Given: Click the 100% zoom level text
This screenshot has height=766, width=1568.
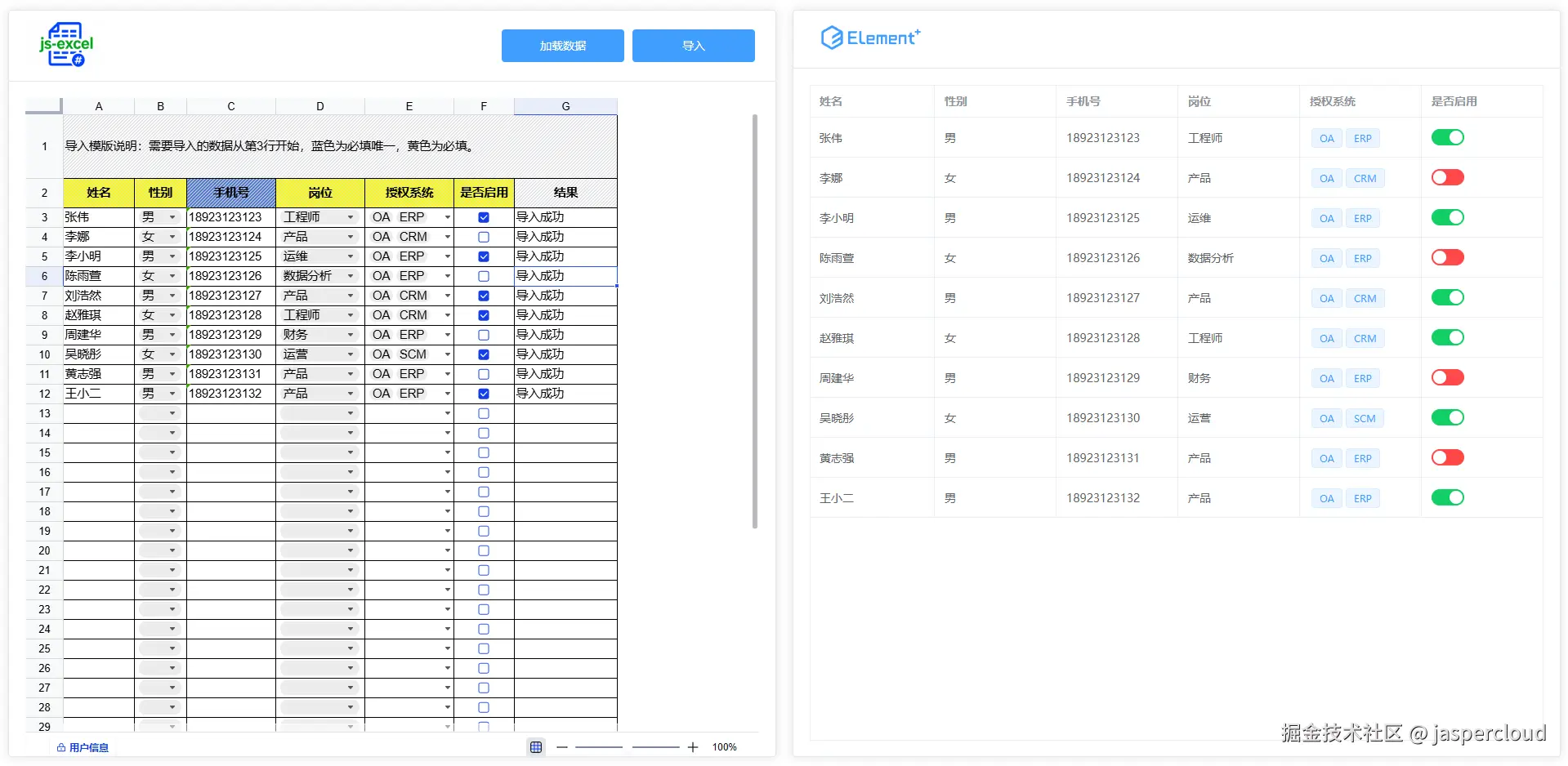Looking at the screenshot, I should tap(725, 747).
